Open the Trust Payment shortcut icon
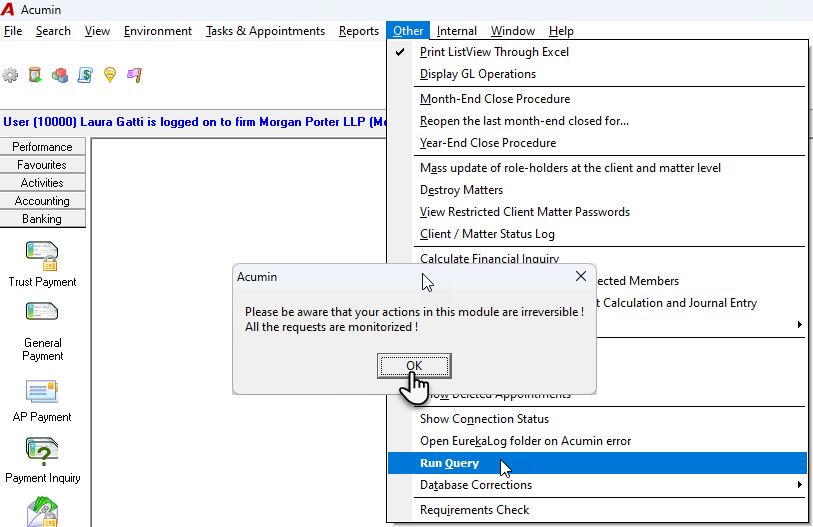The width and height of the screenshot is (813, 527). pyautogui.click(x=42, y=256)
